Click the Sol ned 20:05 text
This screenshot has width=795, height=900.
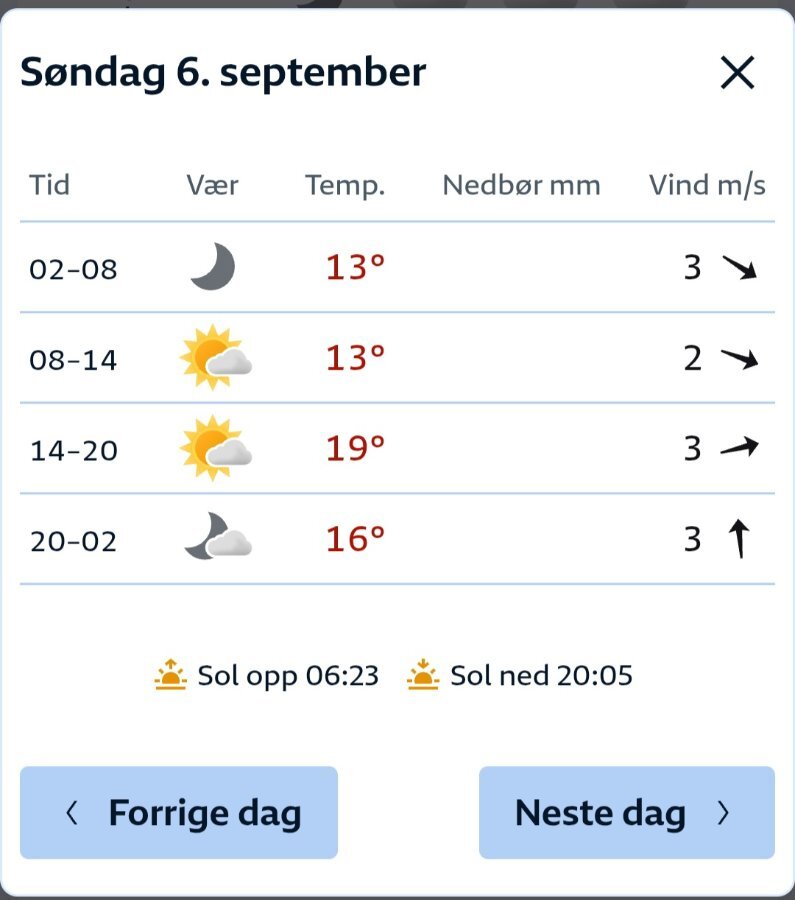pyautogui.click(x=541, y=676)
